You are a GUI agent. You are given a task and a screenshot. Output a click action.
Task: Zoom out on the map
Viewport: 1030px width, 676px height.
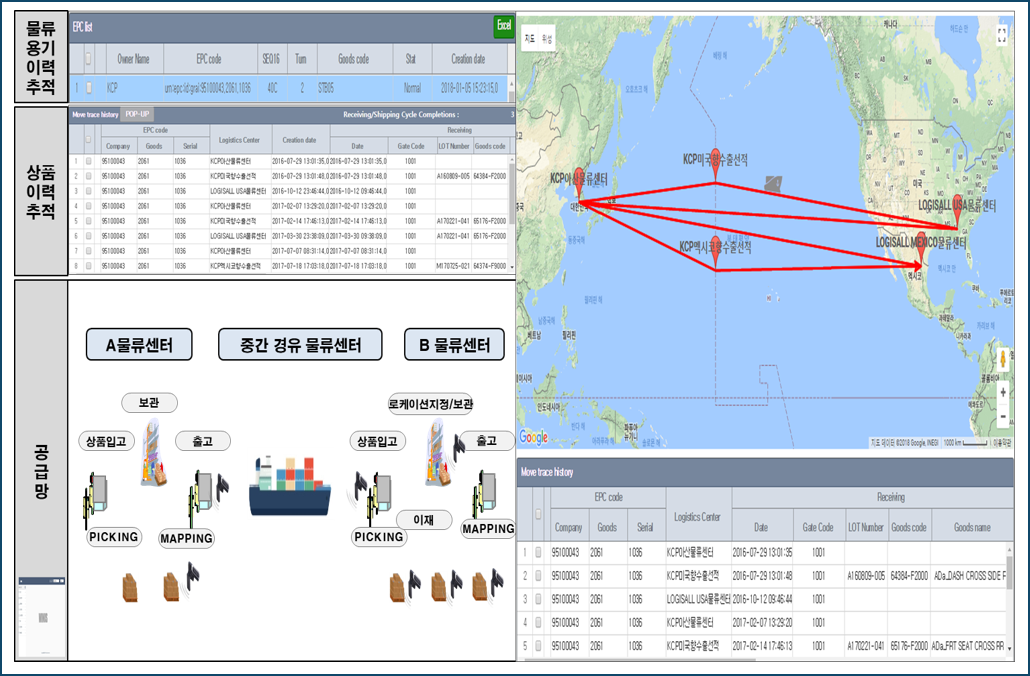pos(1003,417)
